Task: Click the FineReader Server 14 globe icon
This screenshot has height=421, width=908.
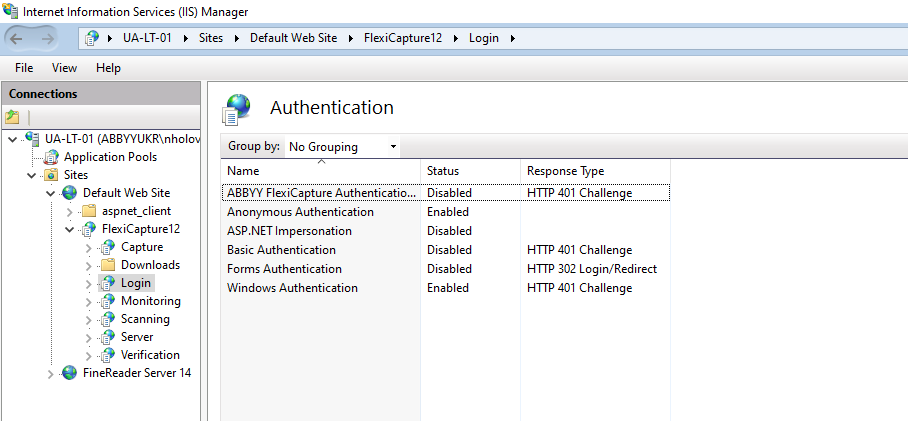Action: point(70,373)
